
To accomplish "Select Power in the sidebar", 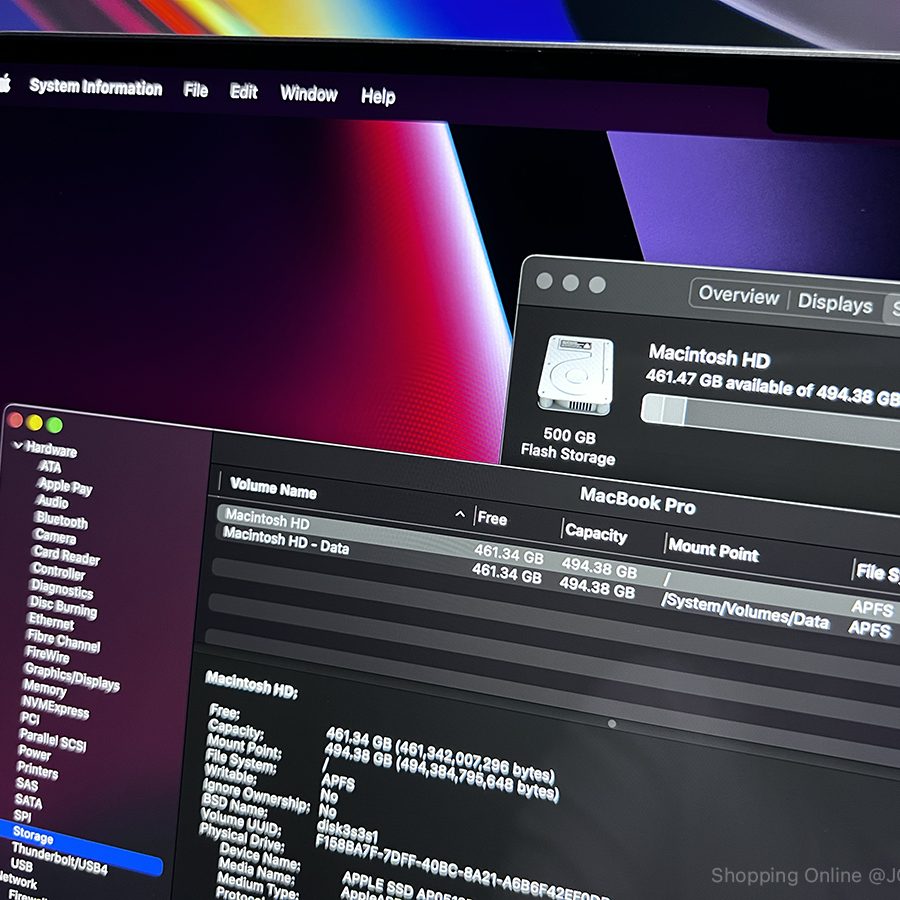I will [34, 751].
